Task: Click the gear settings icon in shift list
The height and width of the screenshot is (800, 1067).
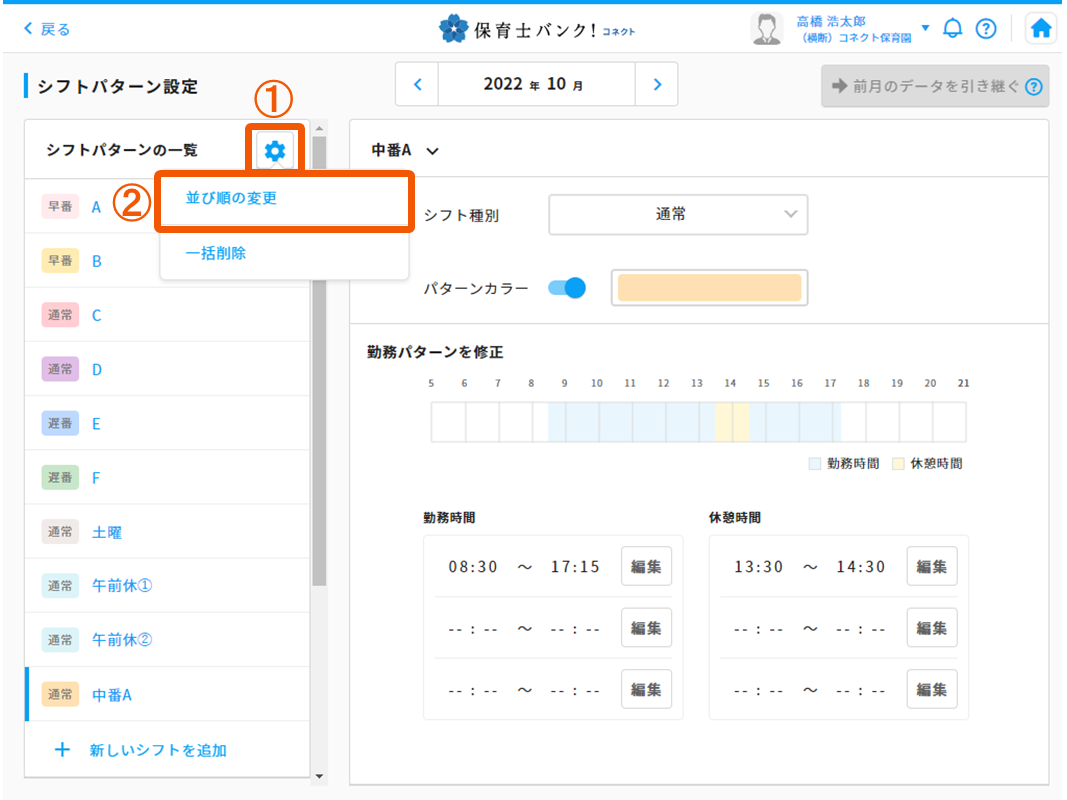Action: point(274,151)
